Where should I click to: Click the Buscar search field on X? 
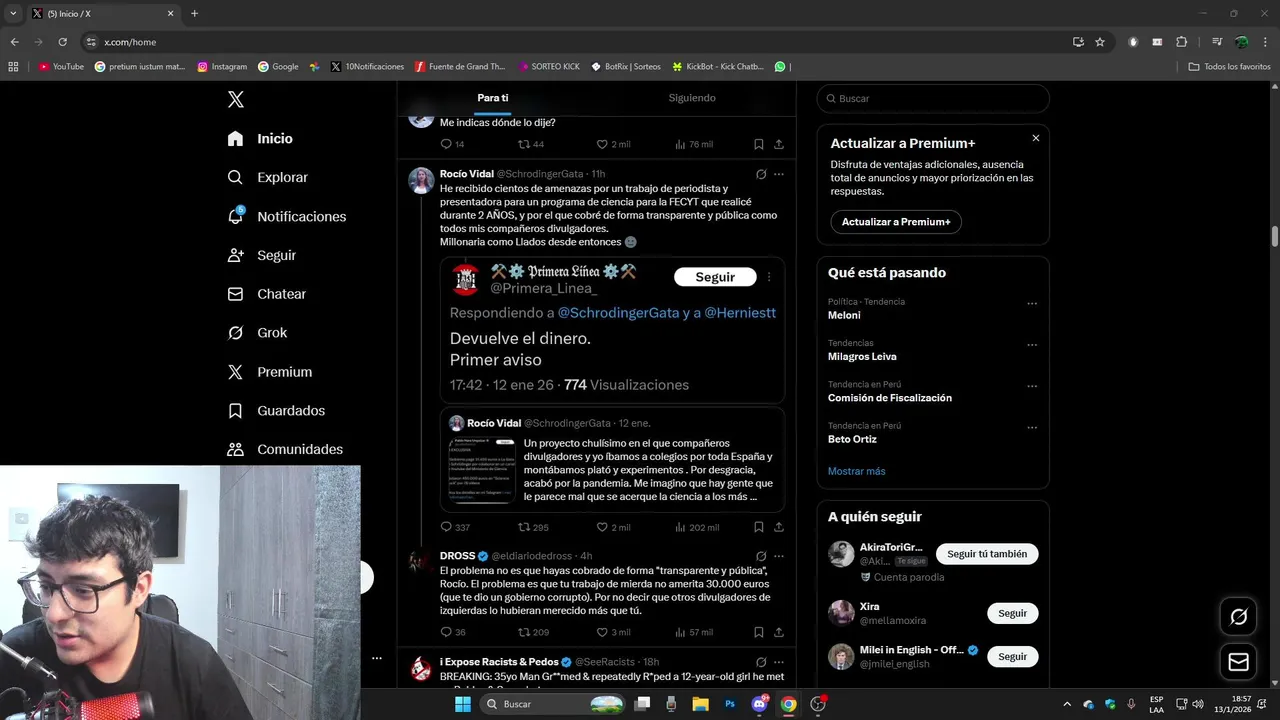coord(933,98)
